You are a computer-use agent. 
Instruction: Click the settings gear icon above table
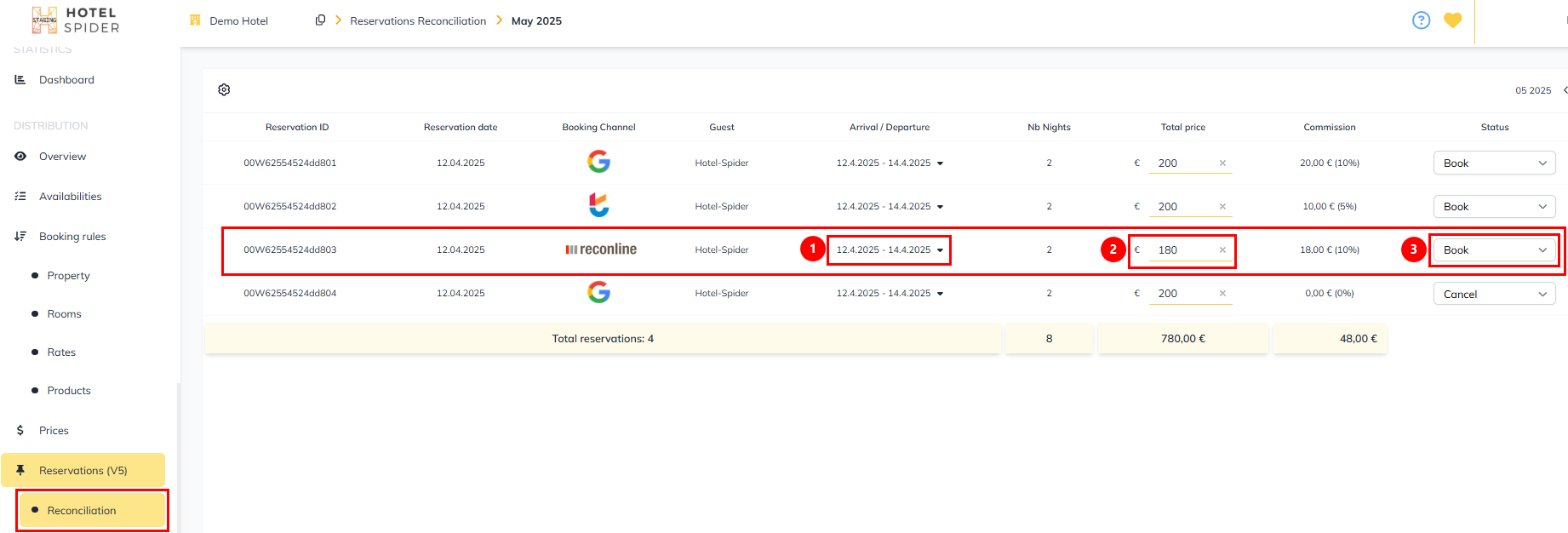click(224, 89)
